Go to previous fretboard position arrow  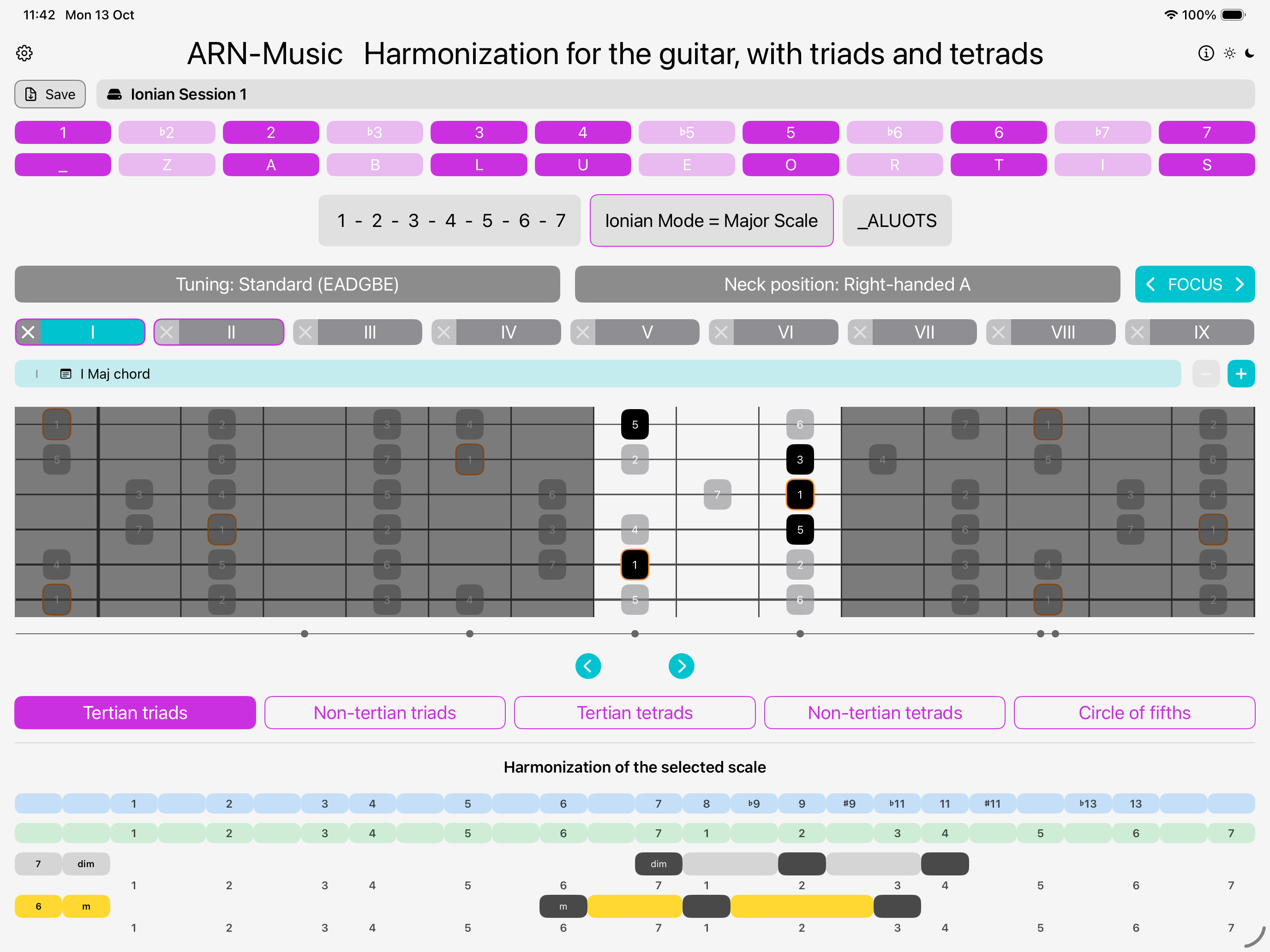pyautogui.click(x=588, y=666)
